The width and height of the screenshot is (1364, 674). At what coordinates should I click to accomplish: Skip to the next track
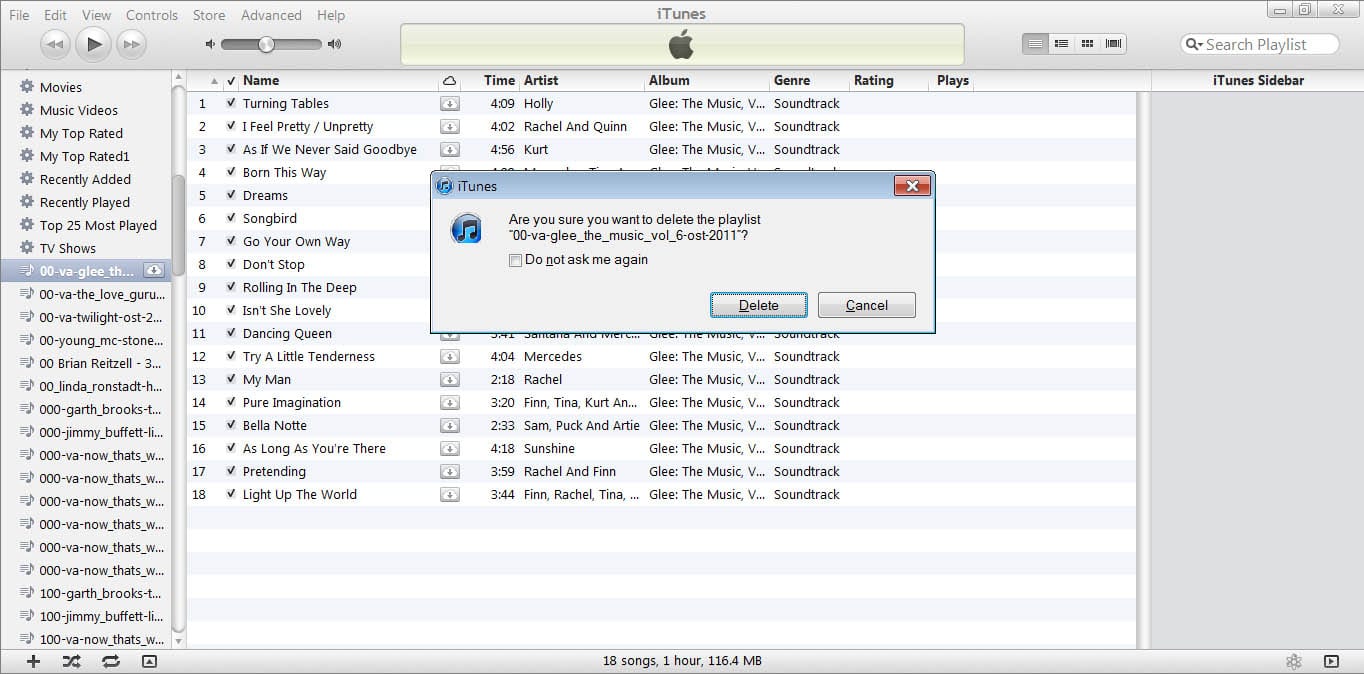tap(131, 44)
